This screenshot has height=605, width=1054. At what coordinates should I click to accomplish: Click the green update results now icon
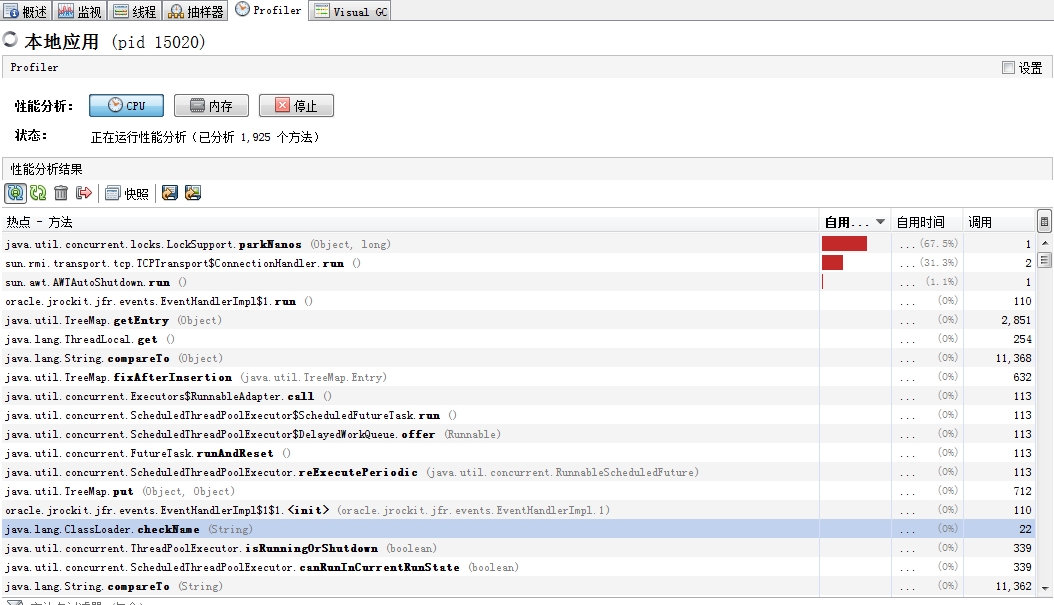pyautogui.click(x=38, y=194)
